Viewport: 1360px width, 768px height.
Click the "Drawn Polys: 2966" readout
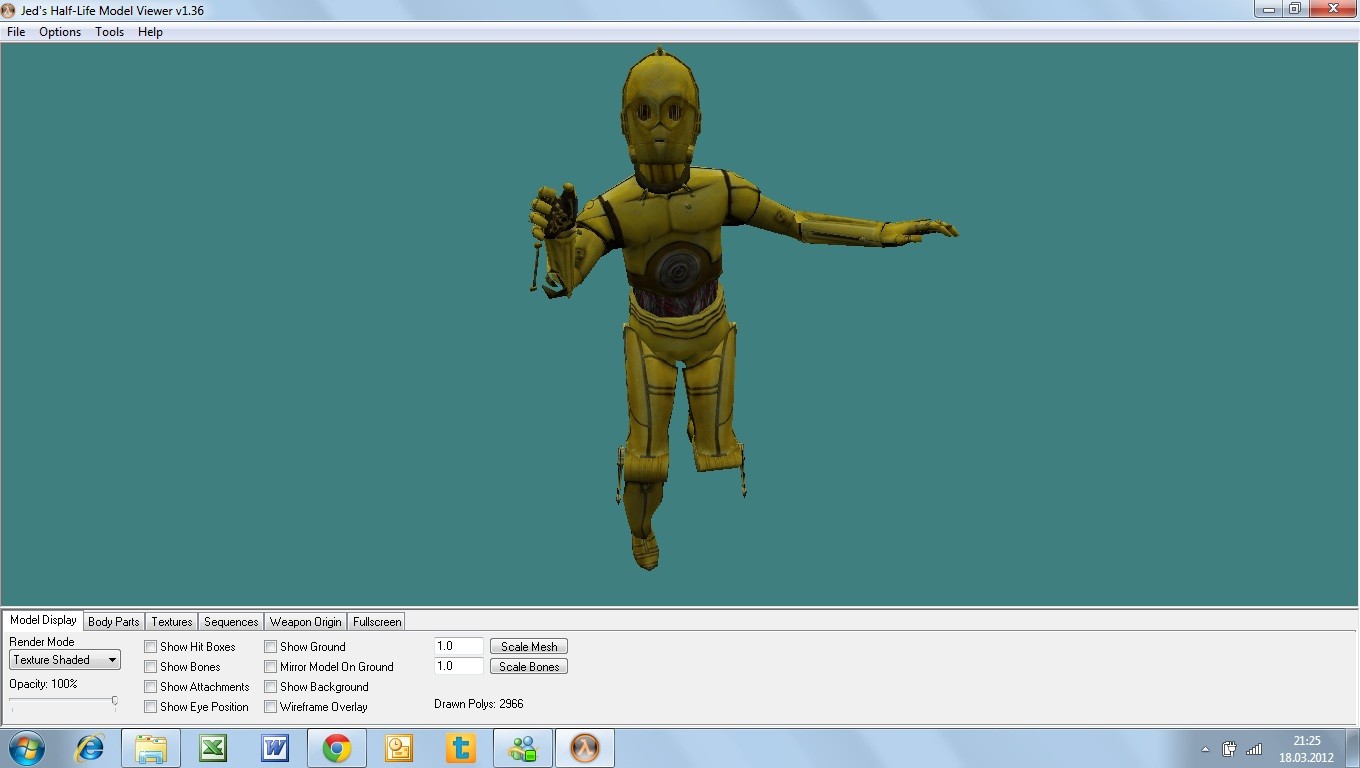(478, 704)
